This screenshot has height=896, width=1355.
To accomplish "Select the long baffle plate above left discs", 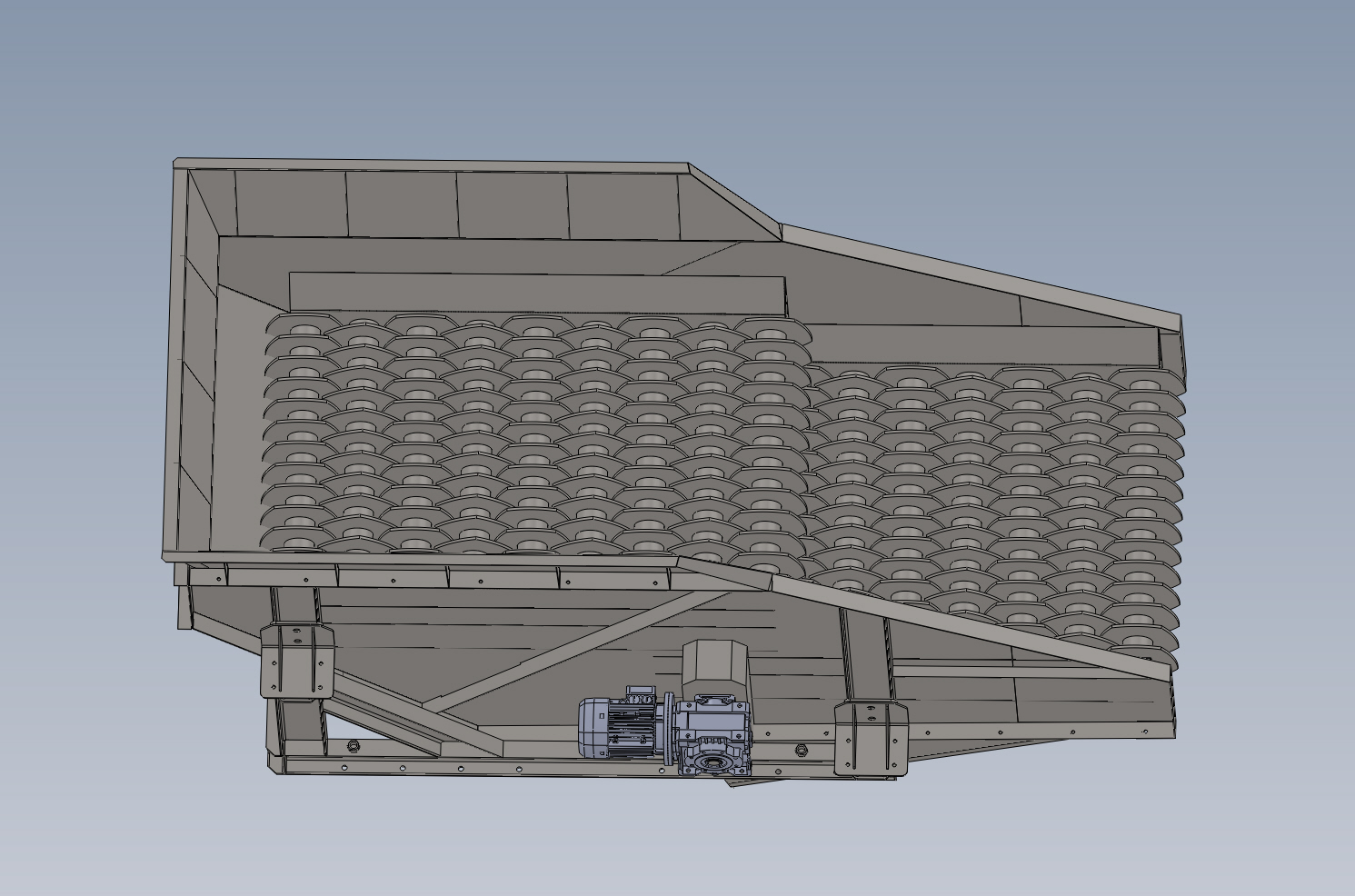I will (537, 293).
